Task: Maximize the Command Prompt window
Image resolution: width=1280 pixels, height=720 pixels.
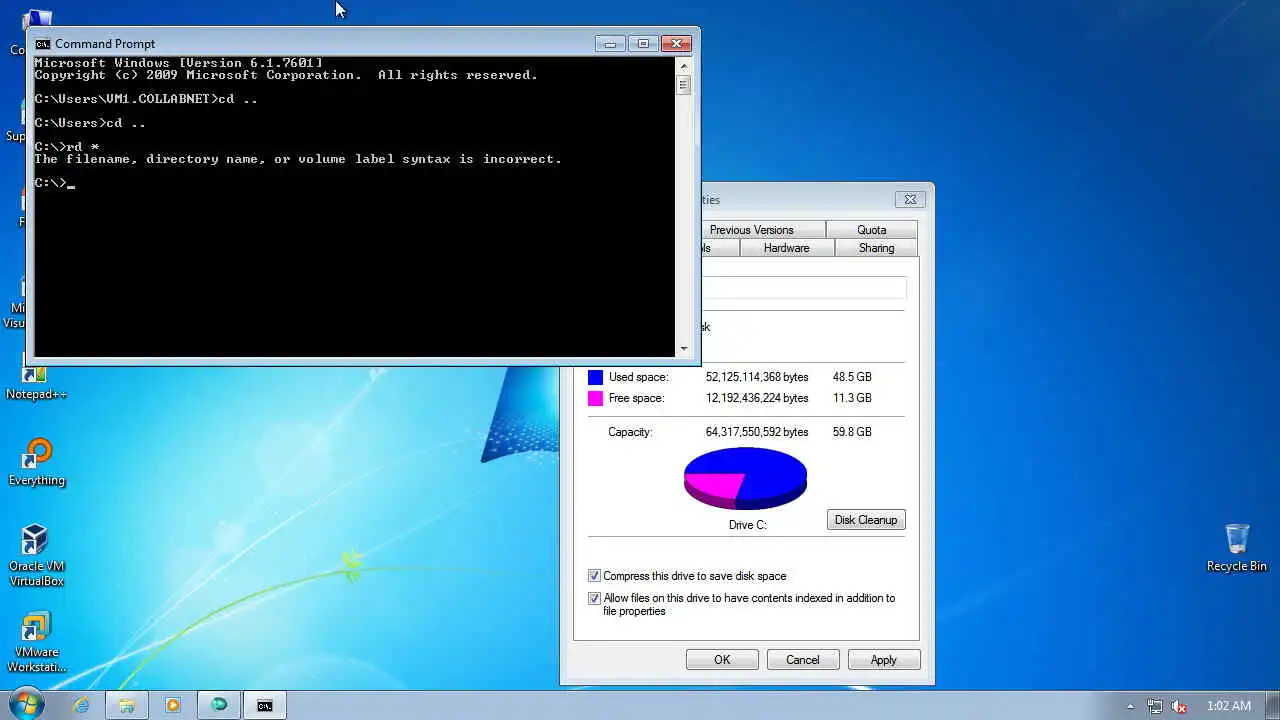Action: 643,44
